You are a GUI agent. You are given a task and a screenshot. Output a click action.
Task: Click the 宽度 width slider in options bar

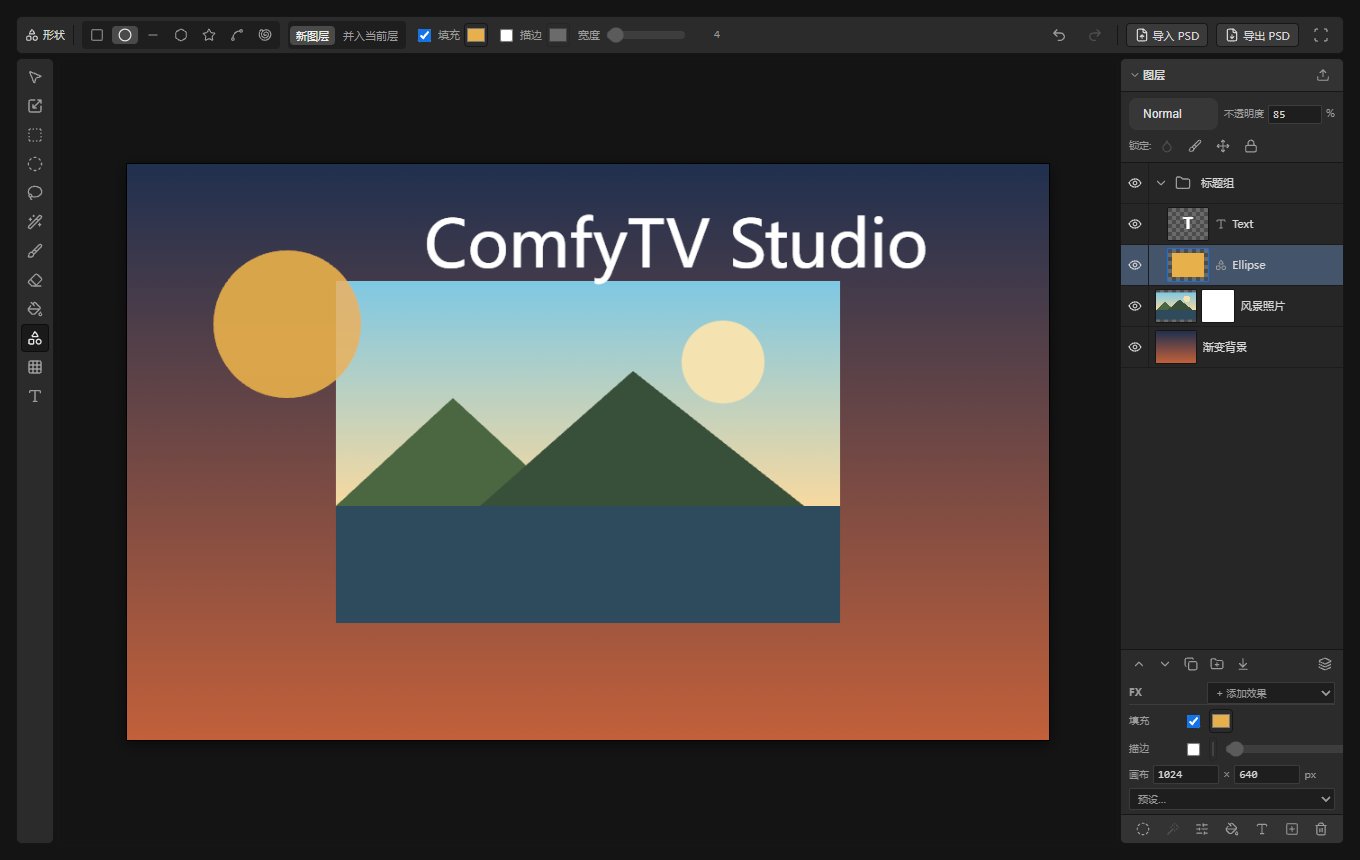pos(646,35)
